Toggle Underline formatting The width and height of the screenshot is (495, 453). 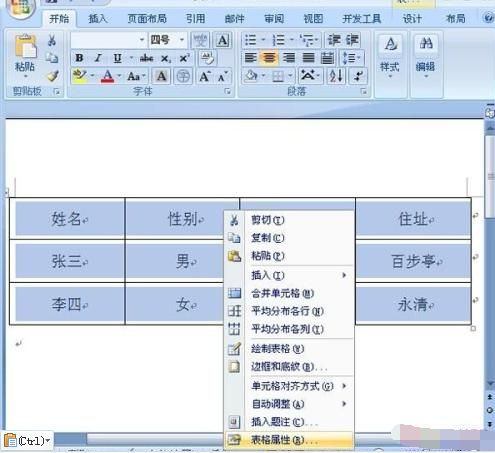click(117, 58)
